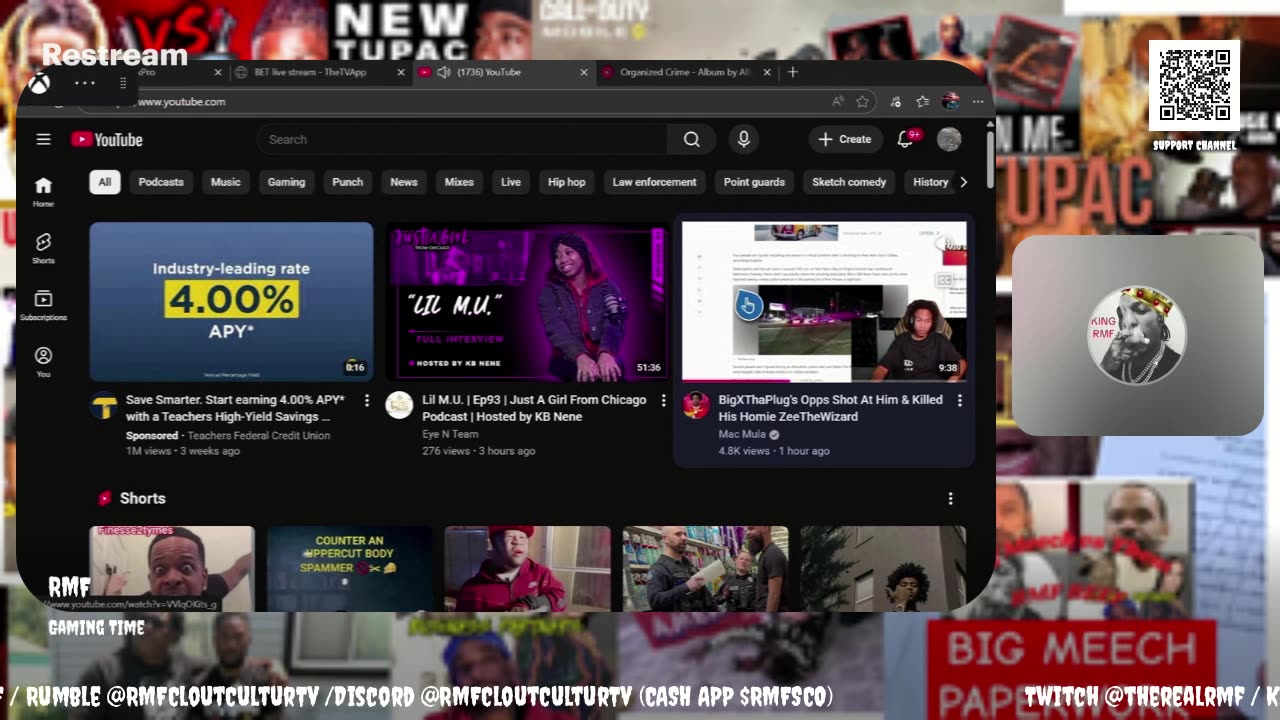Open options for Teachers savings ad
The image size is (1280, 720).
point(367,400)
